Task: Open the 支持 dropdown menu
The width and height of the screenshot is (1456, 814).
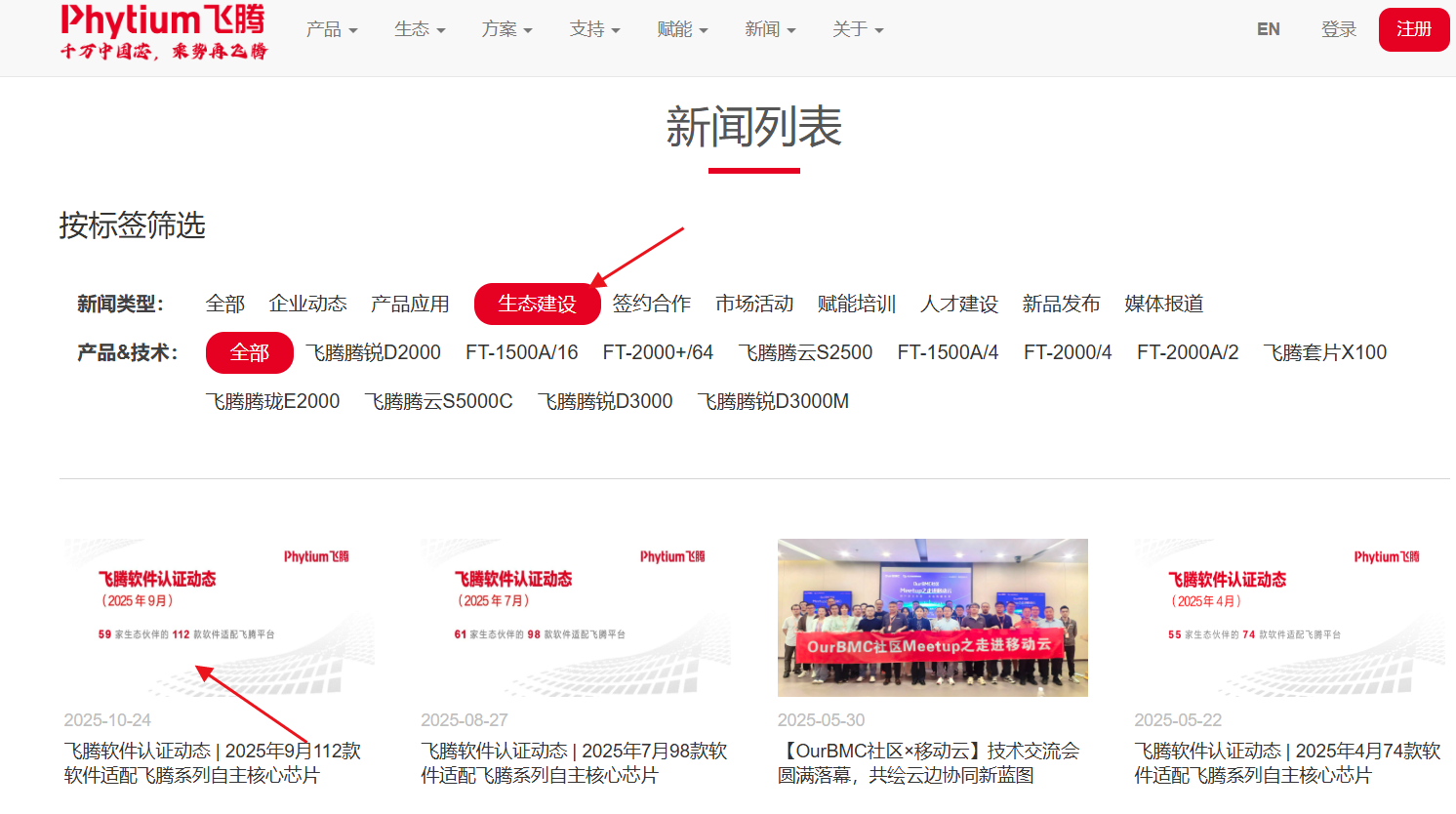Action: tap(594, 29)
